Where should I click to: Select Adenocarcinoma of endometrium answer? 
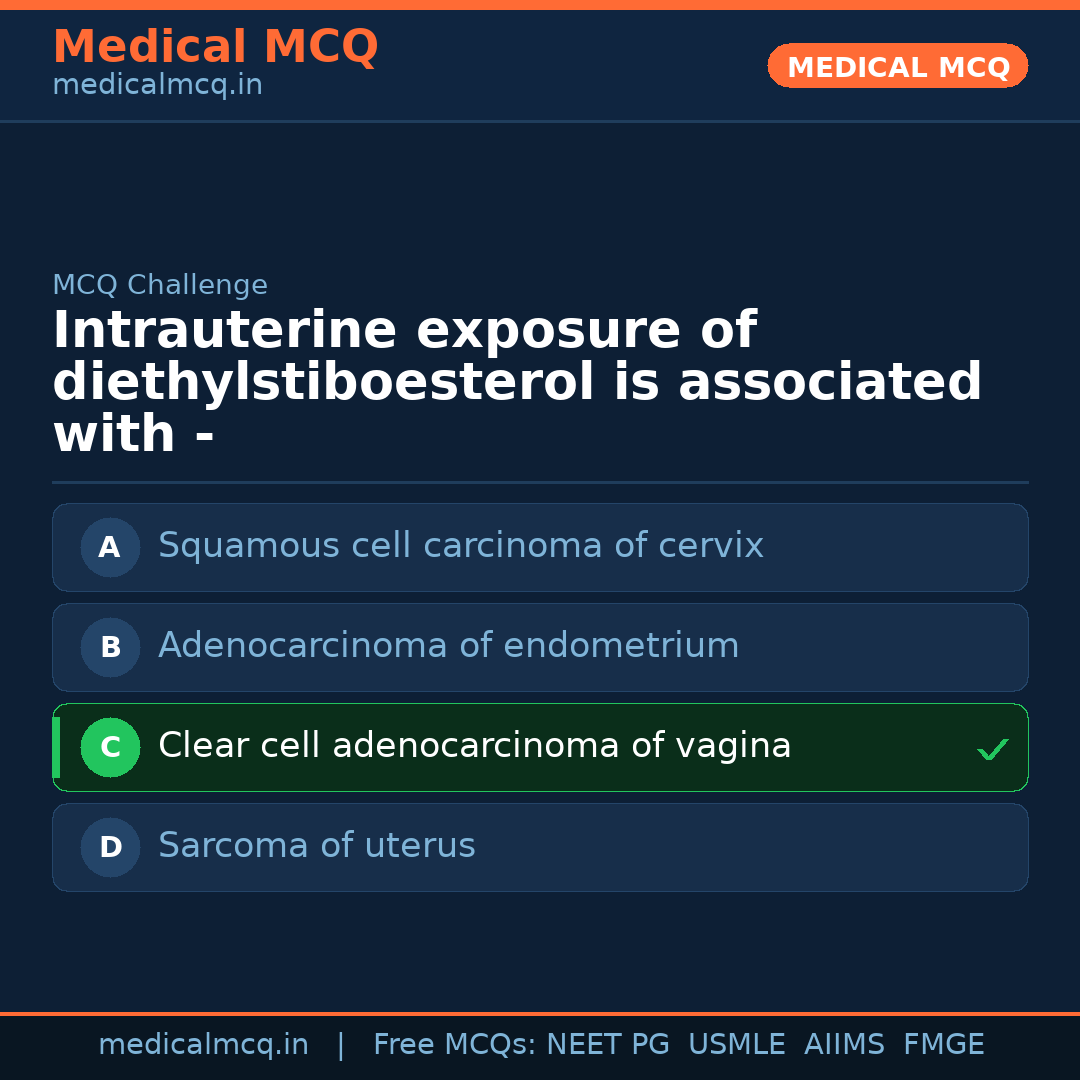[x=448, y=646]
